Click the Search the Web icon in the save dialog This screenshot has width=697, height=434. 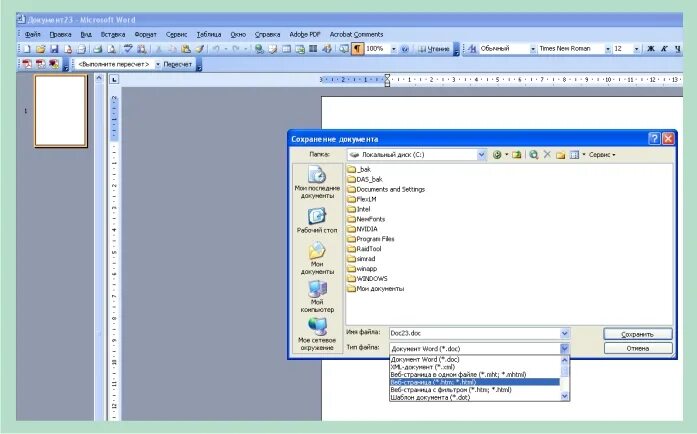(533, 155)
